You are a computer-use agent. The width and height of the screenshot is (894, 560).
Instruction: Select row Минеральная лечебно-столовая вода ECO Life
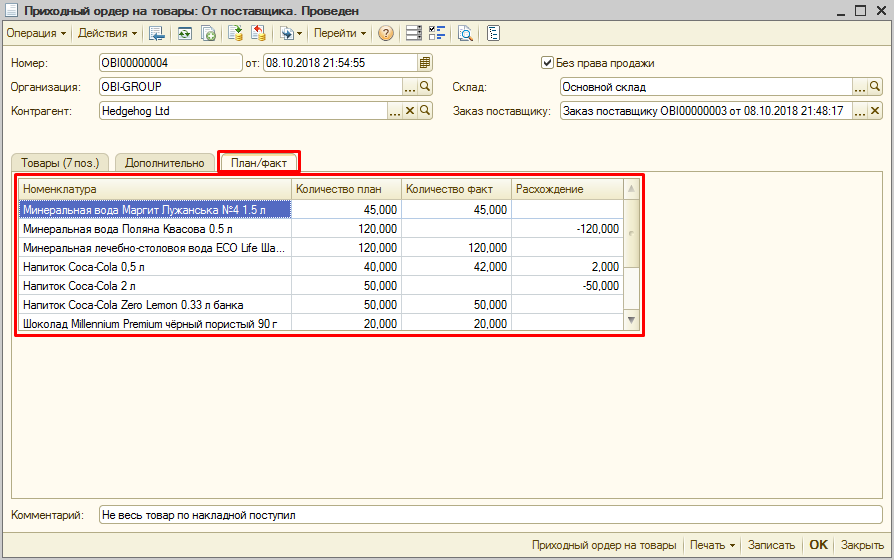[321, 247]
